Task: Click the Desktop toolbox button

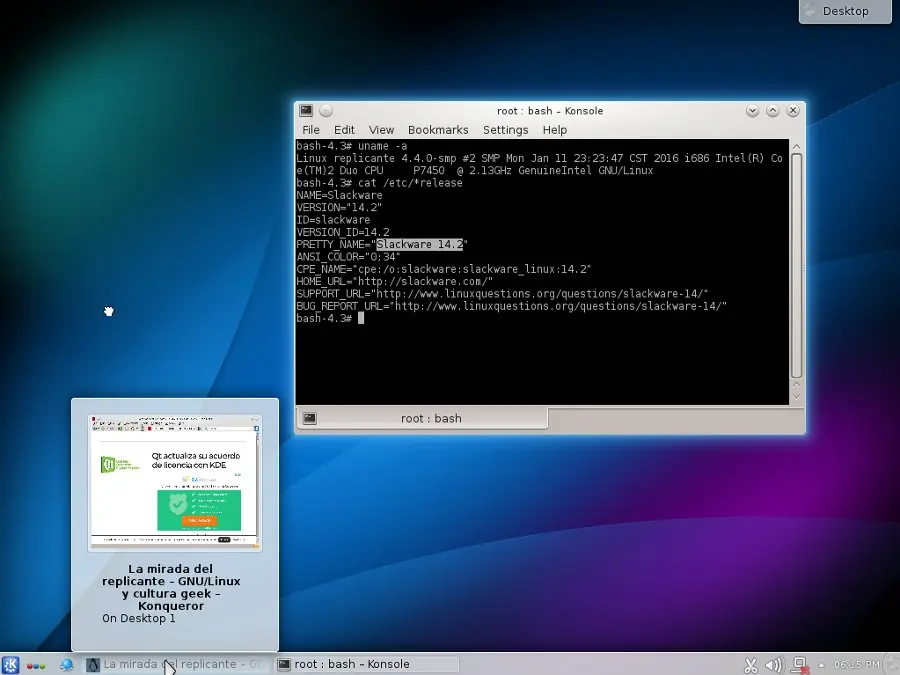Action: [845, 11]
